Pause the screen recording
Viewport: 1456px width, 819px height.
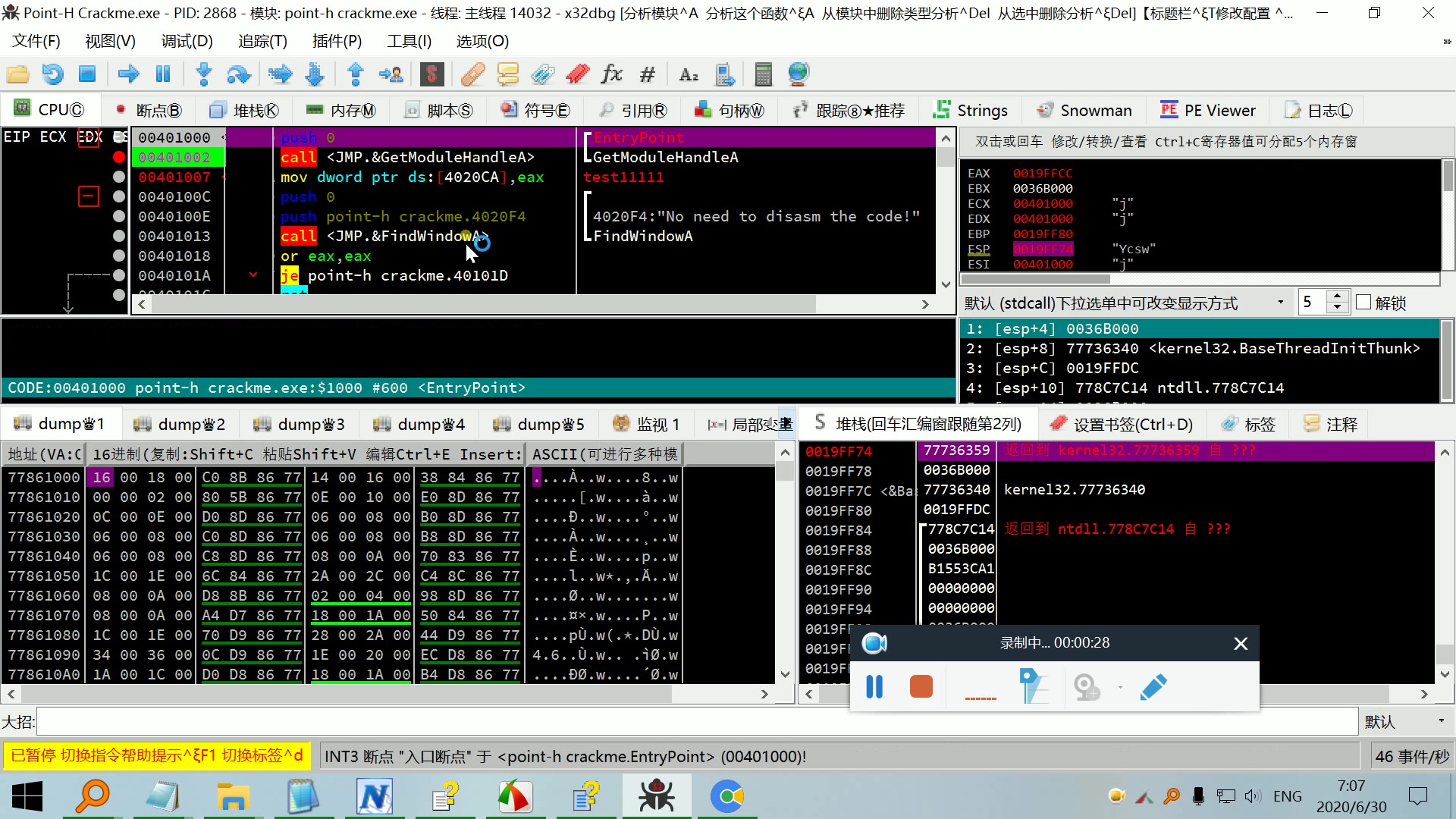[x=874, y=687]
